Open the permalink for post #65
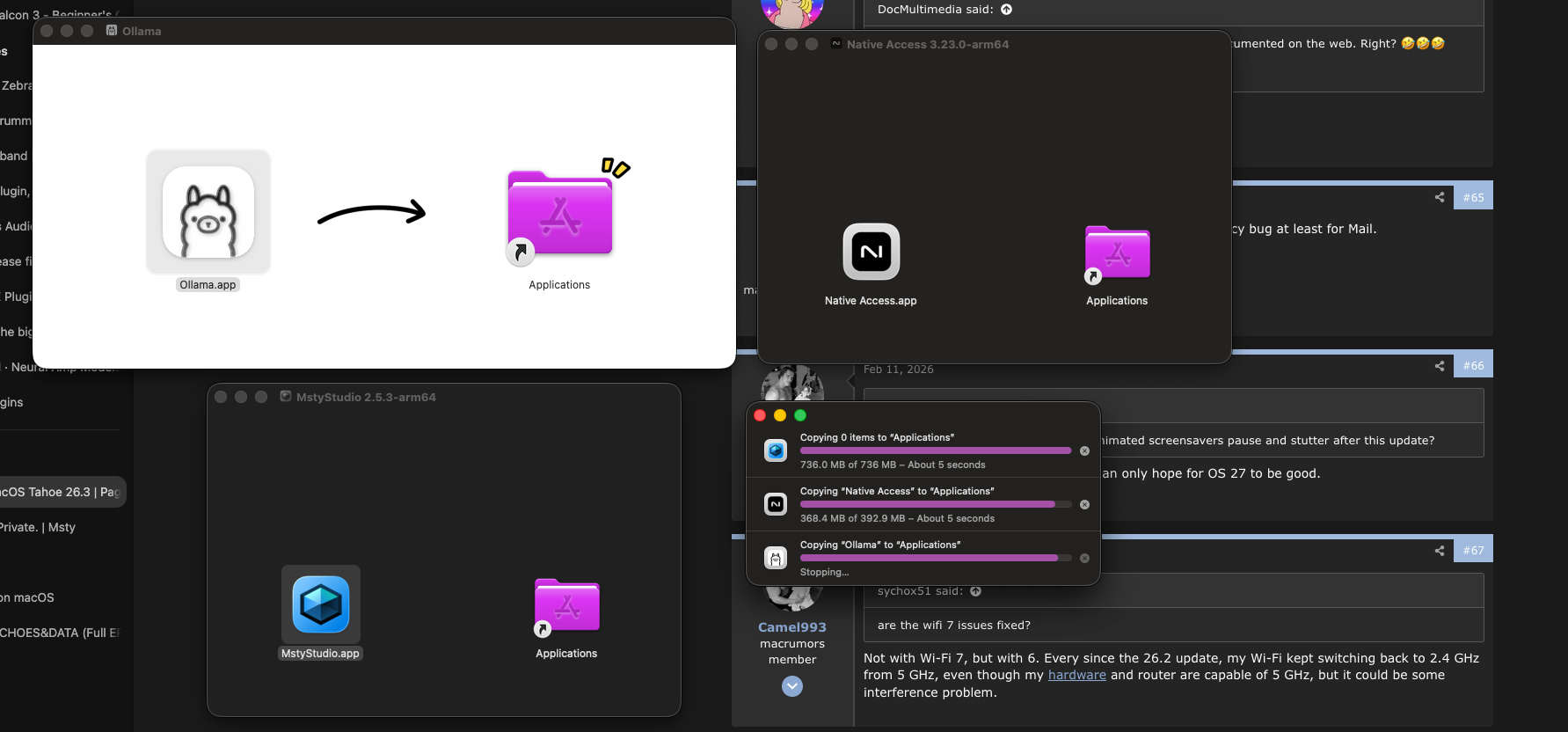The image size is (1568, 732). (x=1473, y=197)
